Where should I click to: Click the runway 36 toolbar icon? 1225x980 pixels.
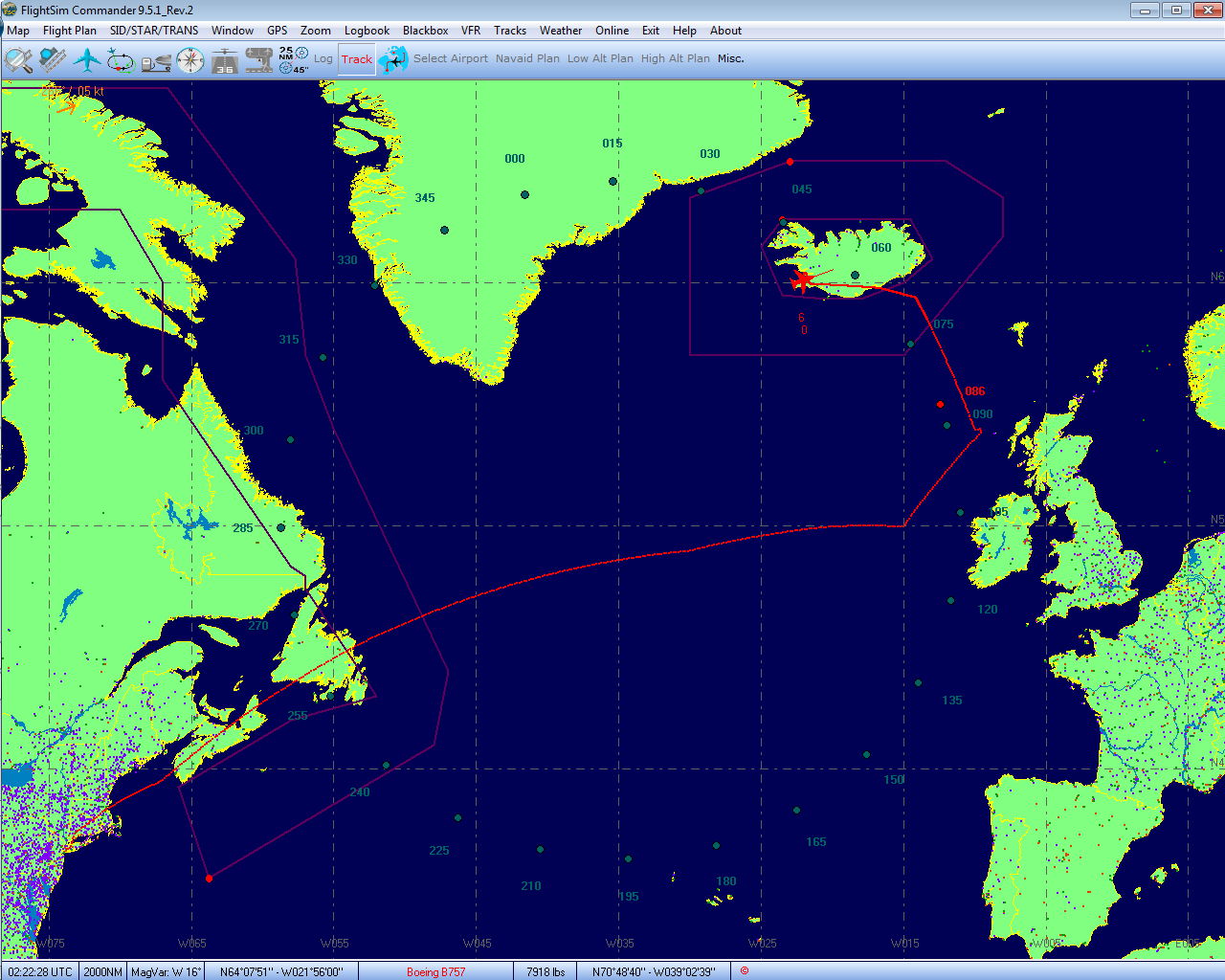click(225, 60)
